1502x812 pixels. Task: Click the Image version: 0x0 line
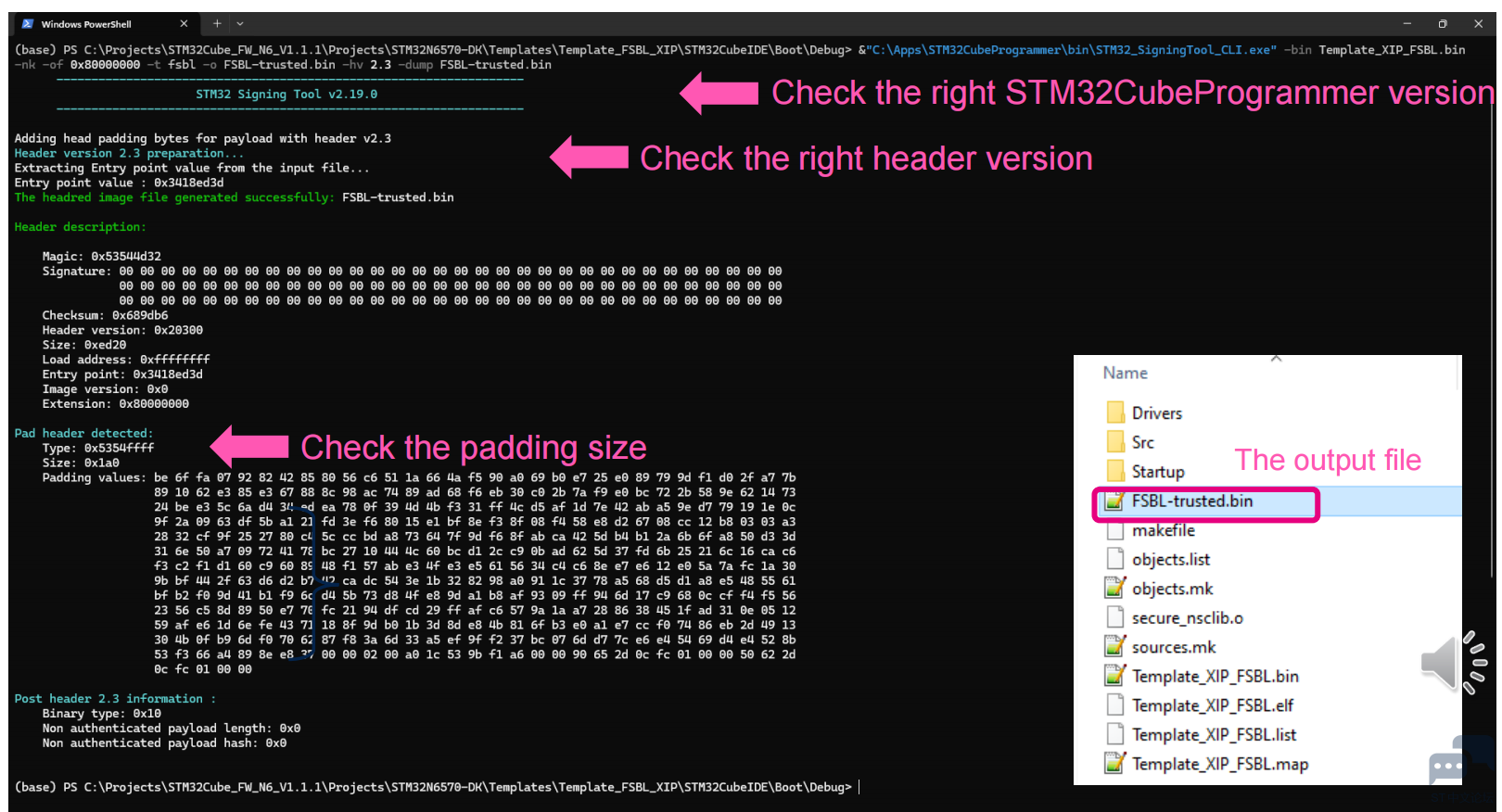point(105,389)
